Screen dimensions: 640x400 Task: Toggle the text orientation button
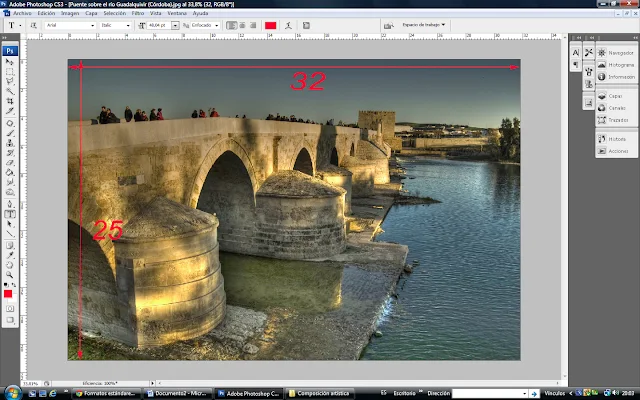coord(33,25)
